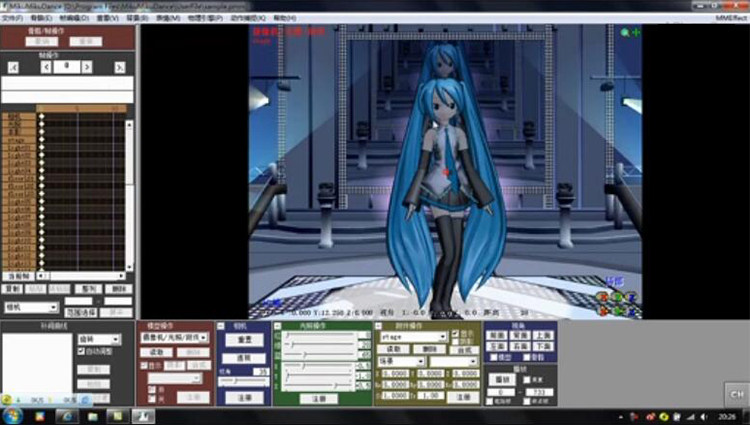Step forward one frame with right arrow
Image resolution: width=750 pixels, height=425 pixels.
click(x=87, y=67)
